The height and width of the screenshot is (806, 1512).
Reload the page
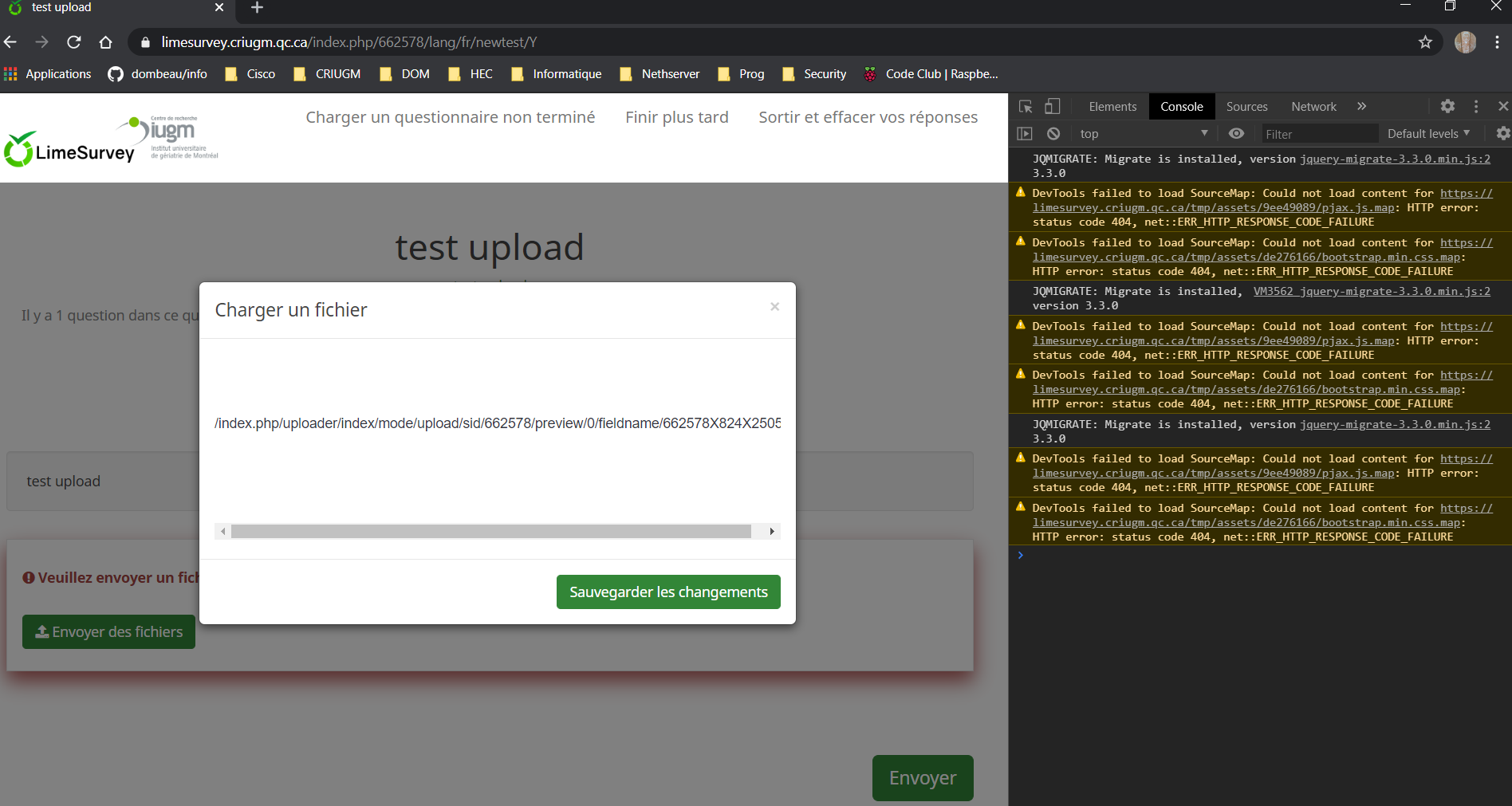click(x=74, y=42)
